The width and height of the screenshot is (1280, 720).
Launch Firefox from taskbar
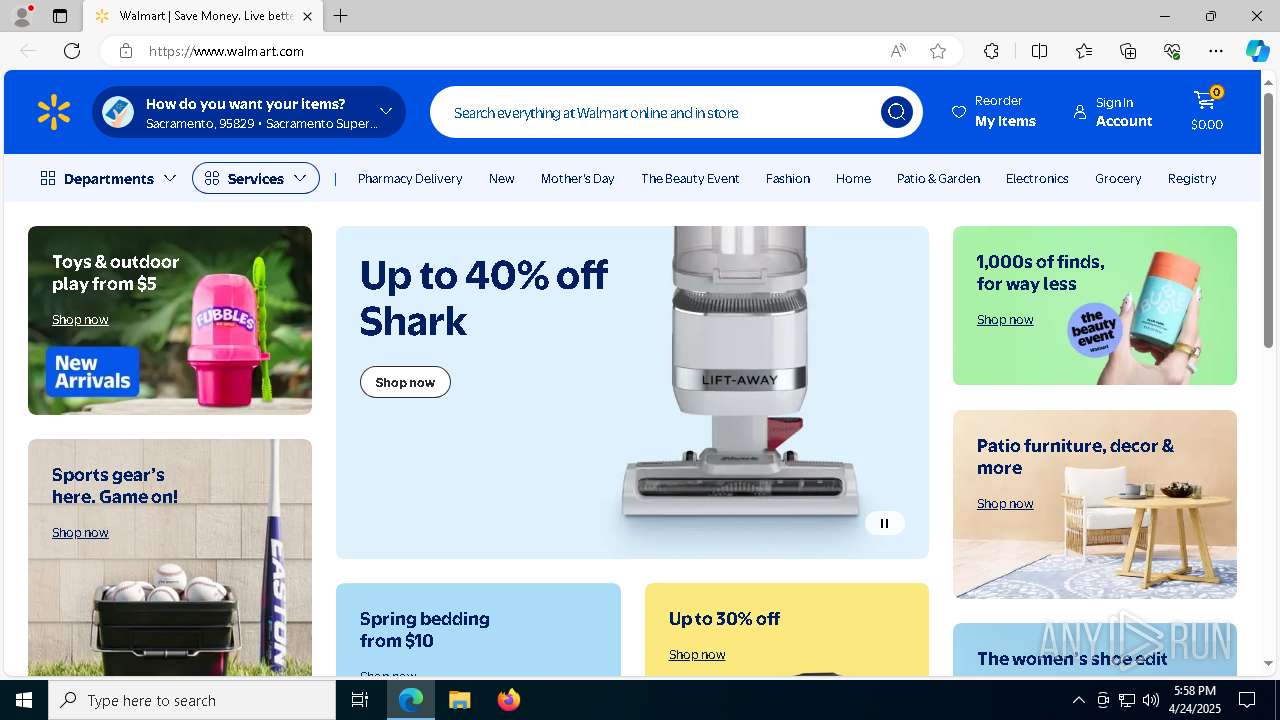click(x=508, y=700)
